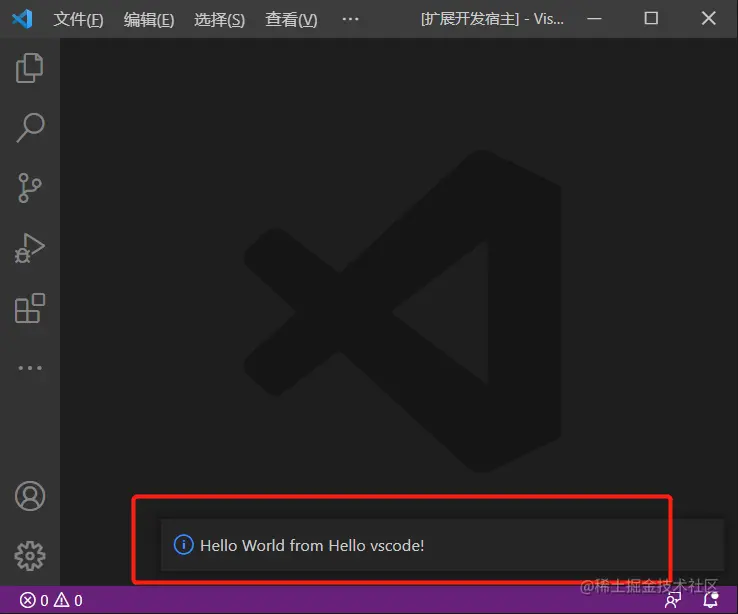Open the feedback icon in status bar
Screen dimensions: 738x614
click(x=674, y=600)
